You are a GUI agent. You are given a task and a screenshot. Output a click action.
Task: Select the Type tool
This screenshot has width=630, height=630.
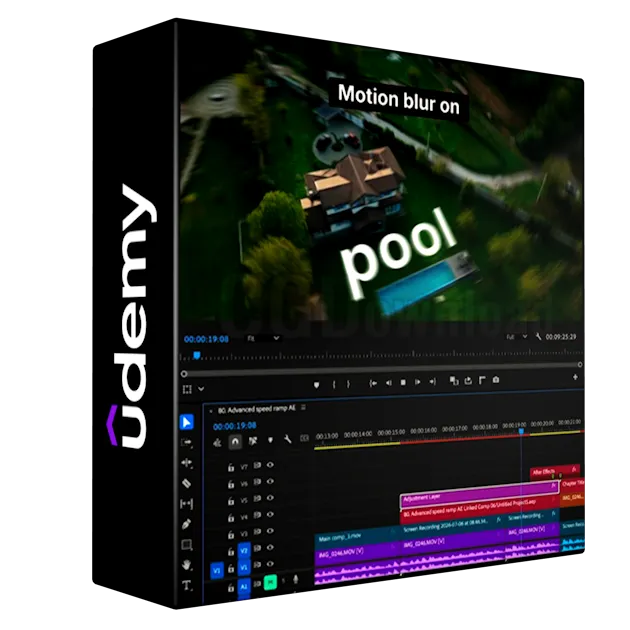coord(187,586)
